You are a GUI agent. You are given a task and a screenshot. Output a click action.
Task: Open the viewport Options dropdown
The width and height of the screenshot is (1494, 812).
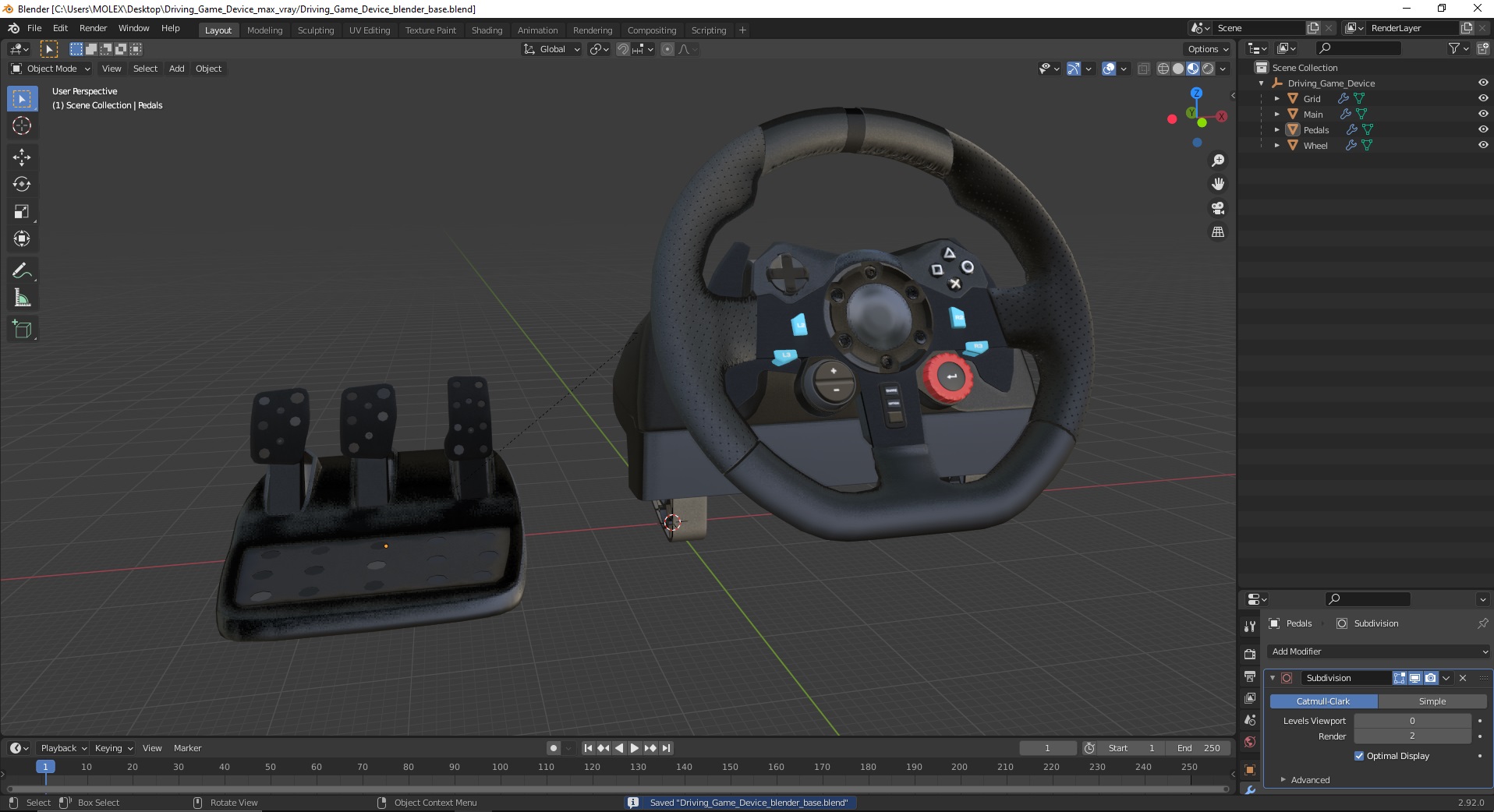click(1208, 49)
